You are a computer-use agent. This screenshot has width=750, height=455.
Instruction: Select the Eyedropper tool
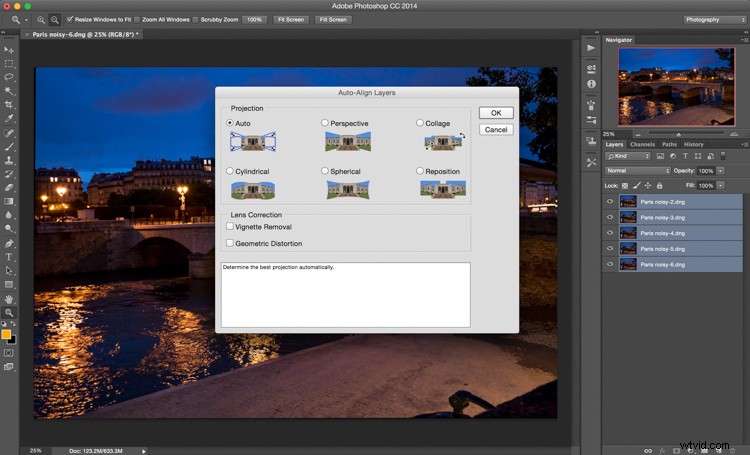(9, 118)
